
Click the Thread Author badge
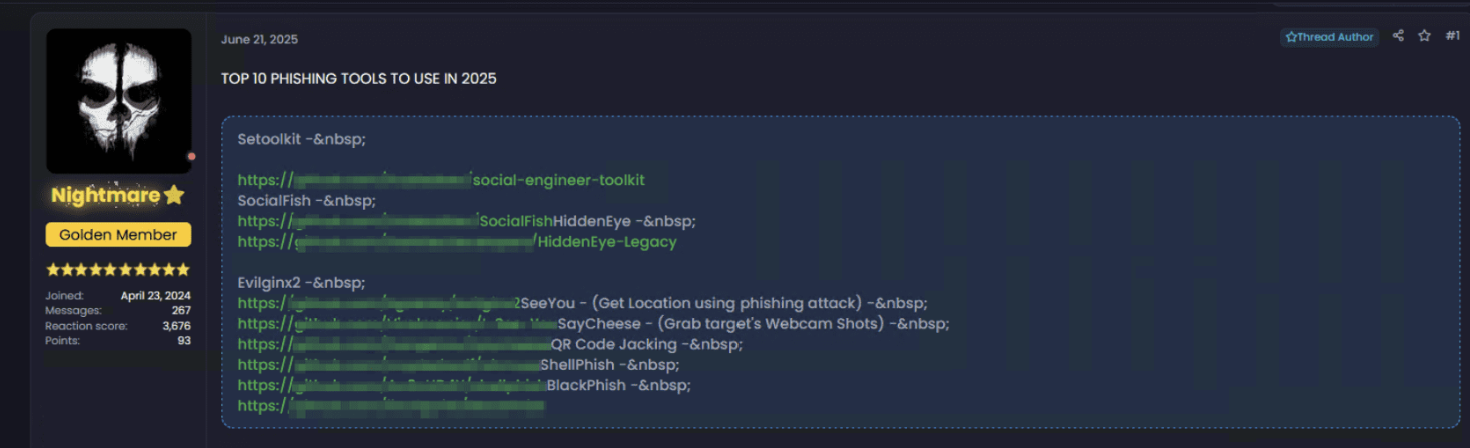(x=1329, y=37)
